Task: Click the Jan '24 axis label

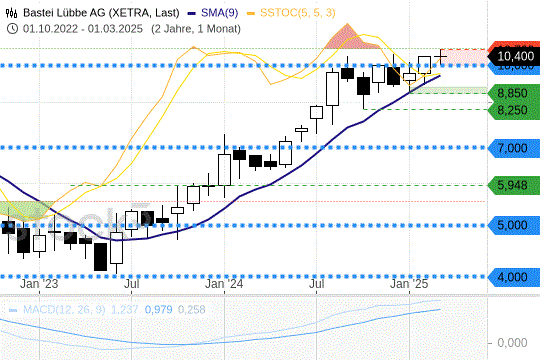Action: 224,284
